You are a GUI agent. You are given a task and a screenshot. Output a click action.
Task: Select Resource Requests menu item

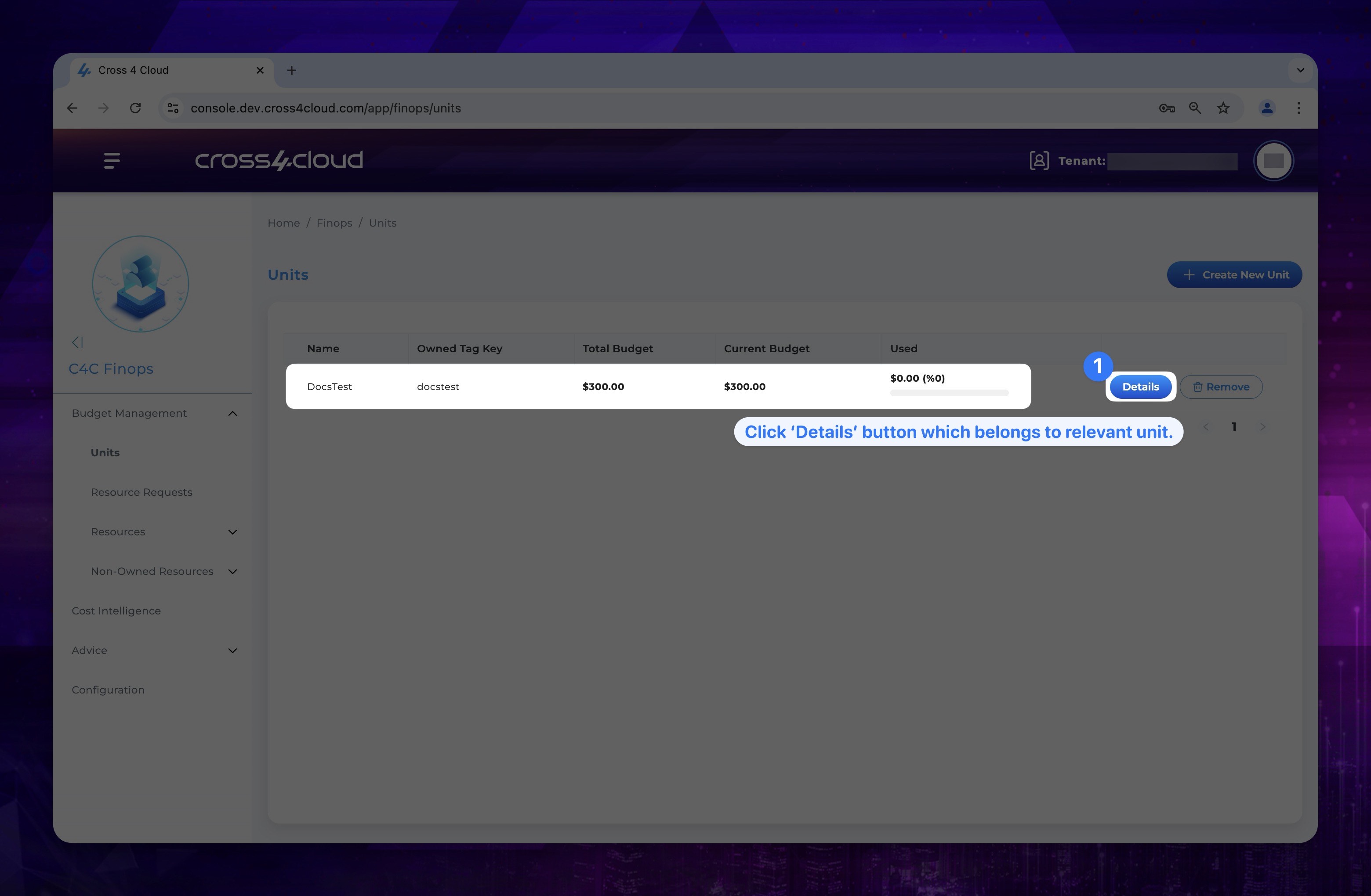click(x=142, y=492)
